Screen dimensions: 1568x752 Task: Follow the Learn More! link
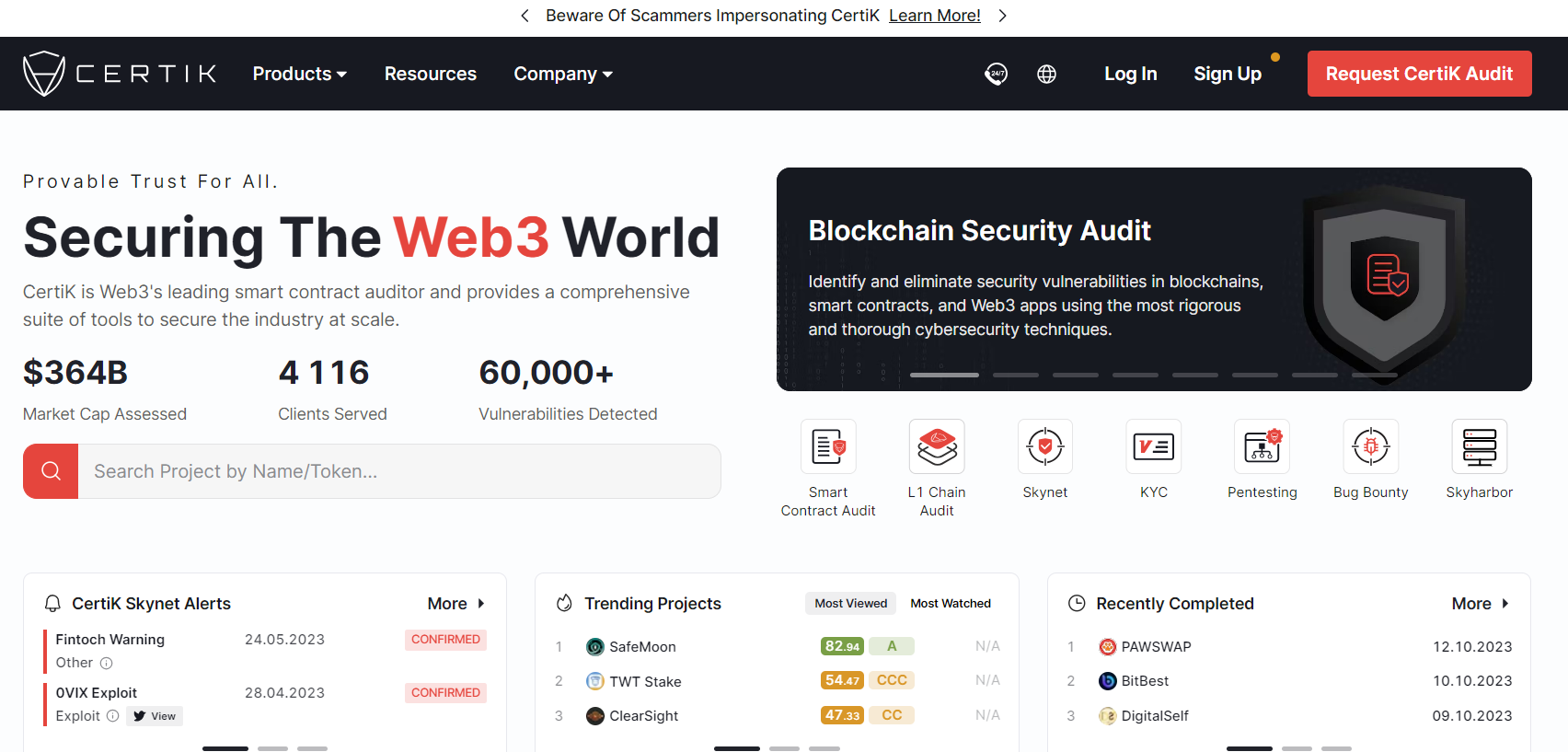click(x=935, y=16)
